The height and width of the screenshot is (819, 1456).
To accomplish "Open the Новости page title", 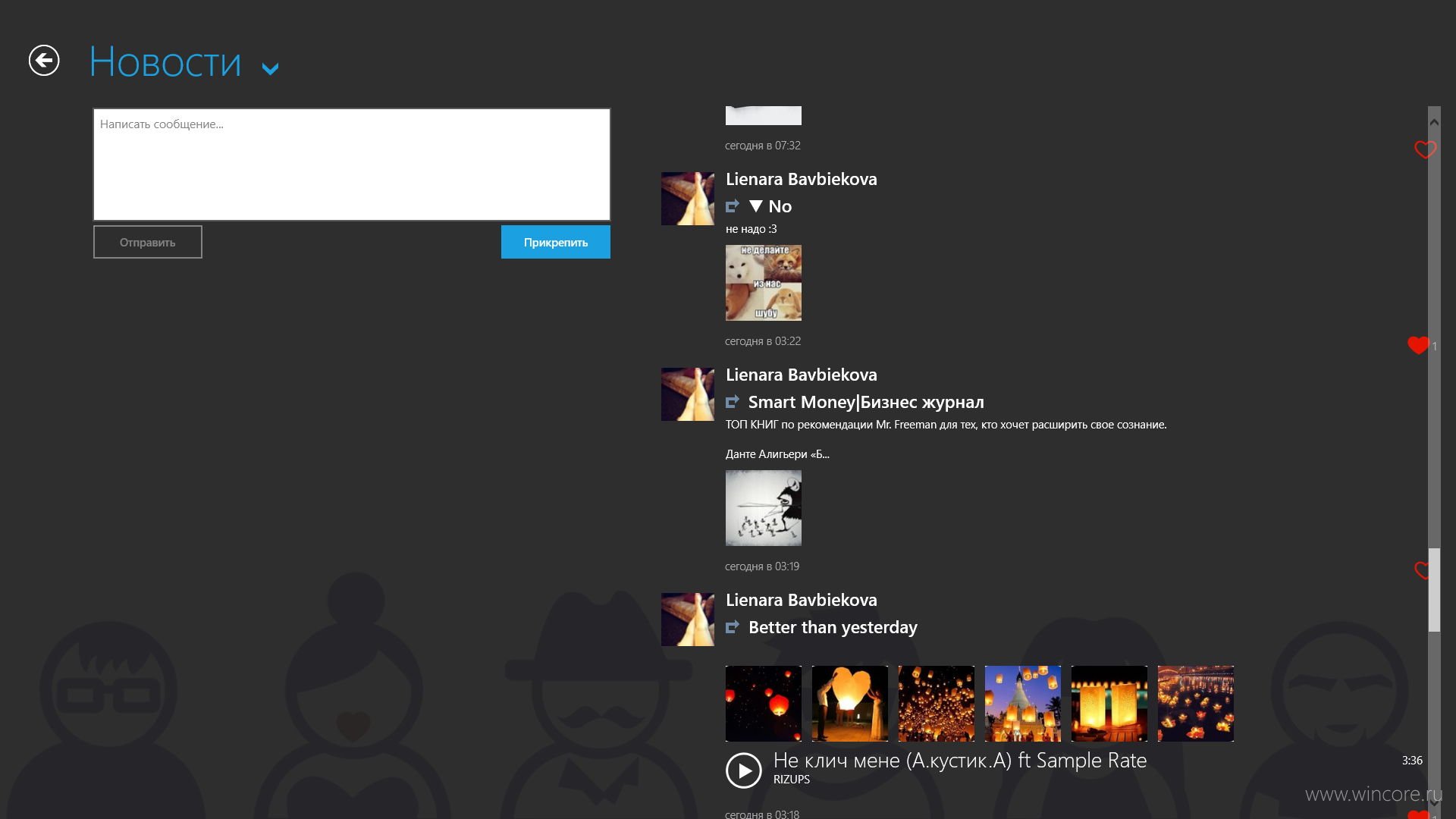I will (x=165, y=62).
